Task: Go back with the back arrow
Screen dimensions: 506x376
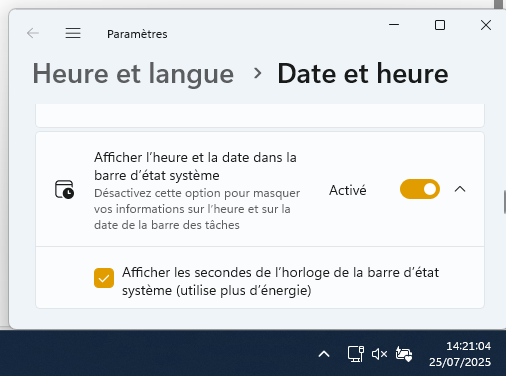Action: (33, 33)
